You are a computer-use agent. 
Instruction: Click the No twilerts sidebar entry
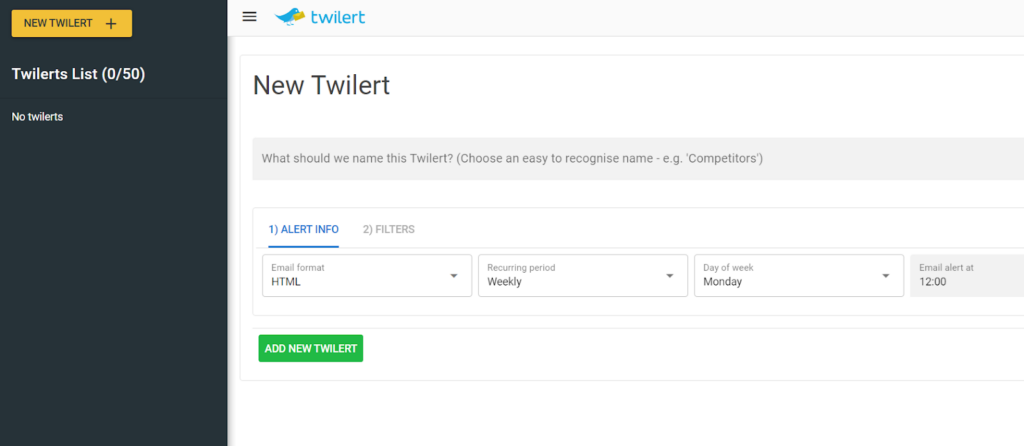(x=38, y=117)
